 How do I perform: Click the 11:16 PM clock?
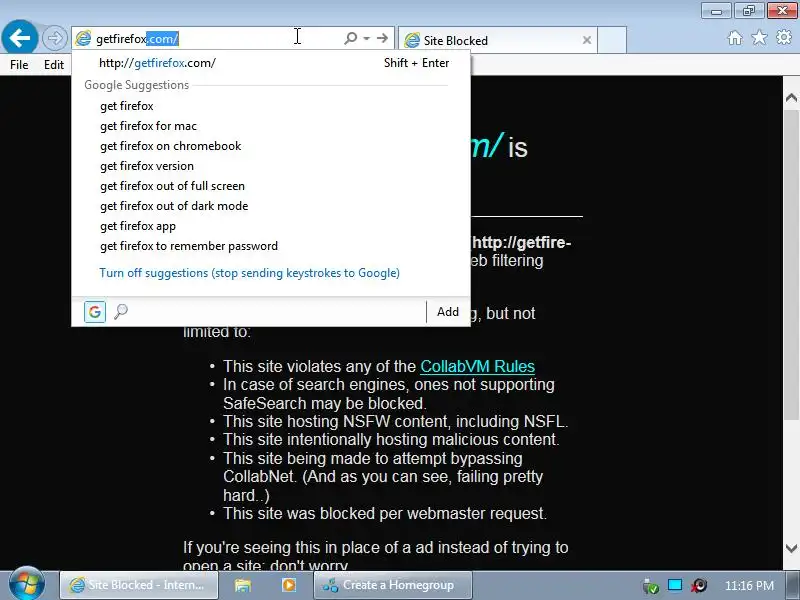pos(749,586)
